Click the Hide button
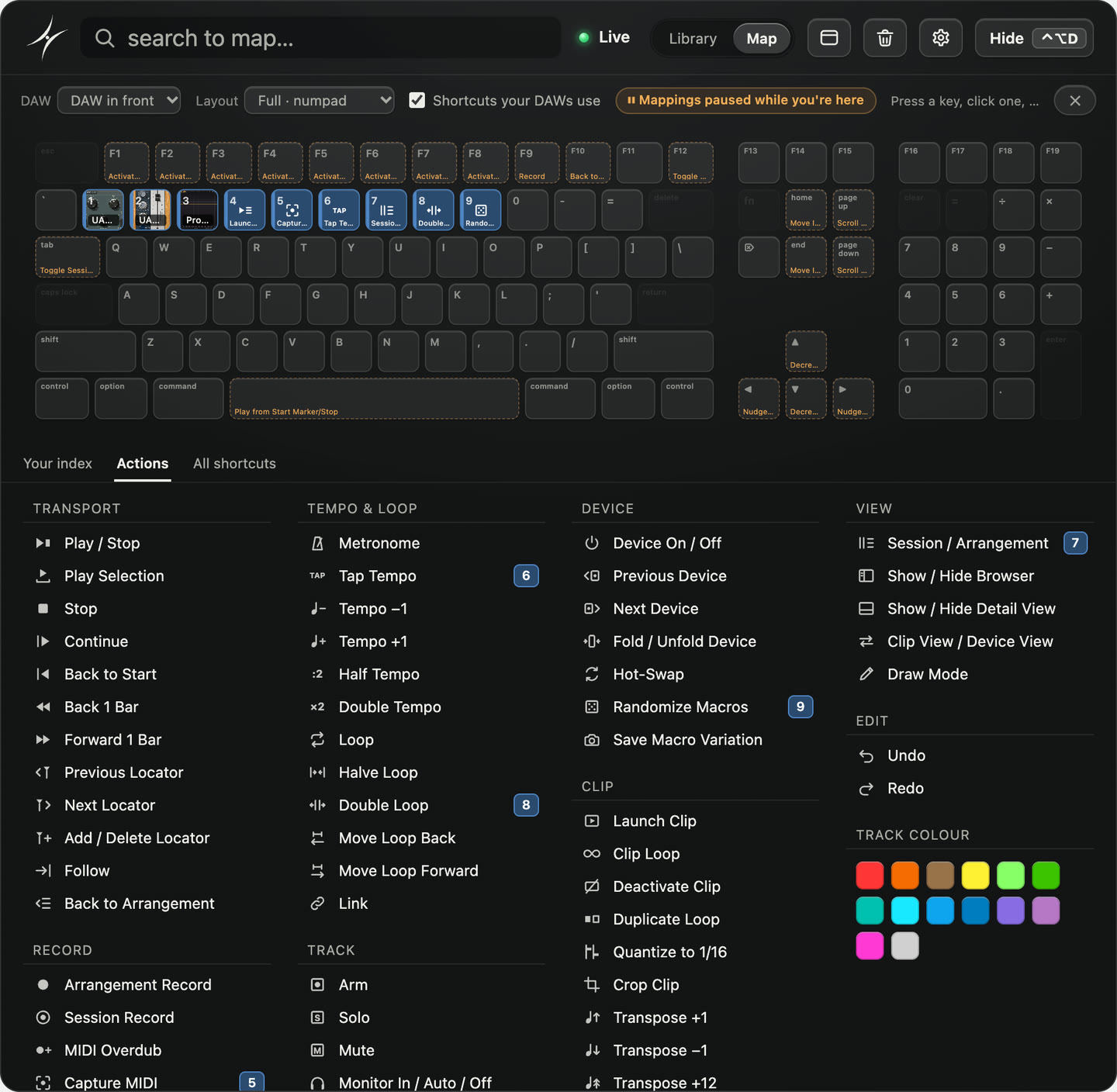Viewport: 1117px width, 1092px height. tap(1035, 38)
